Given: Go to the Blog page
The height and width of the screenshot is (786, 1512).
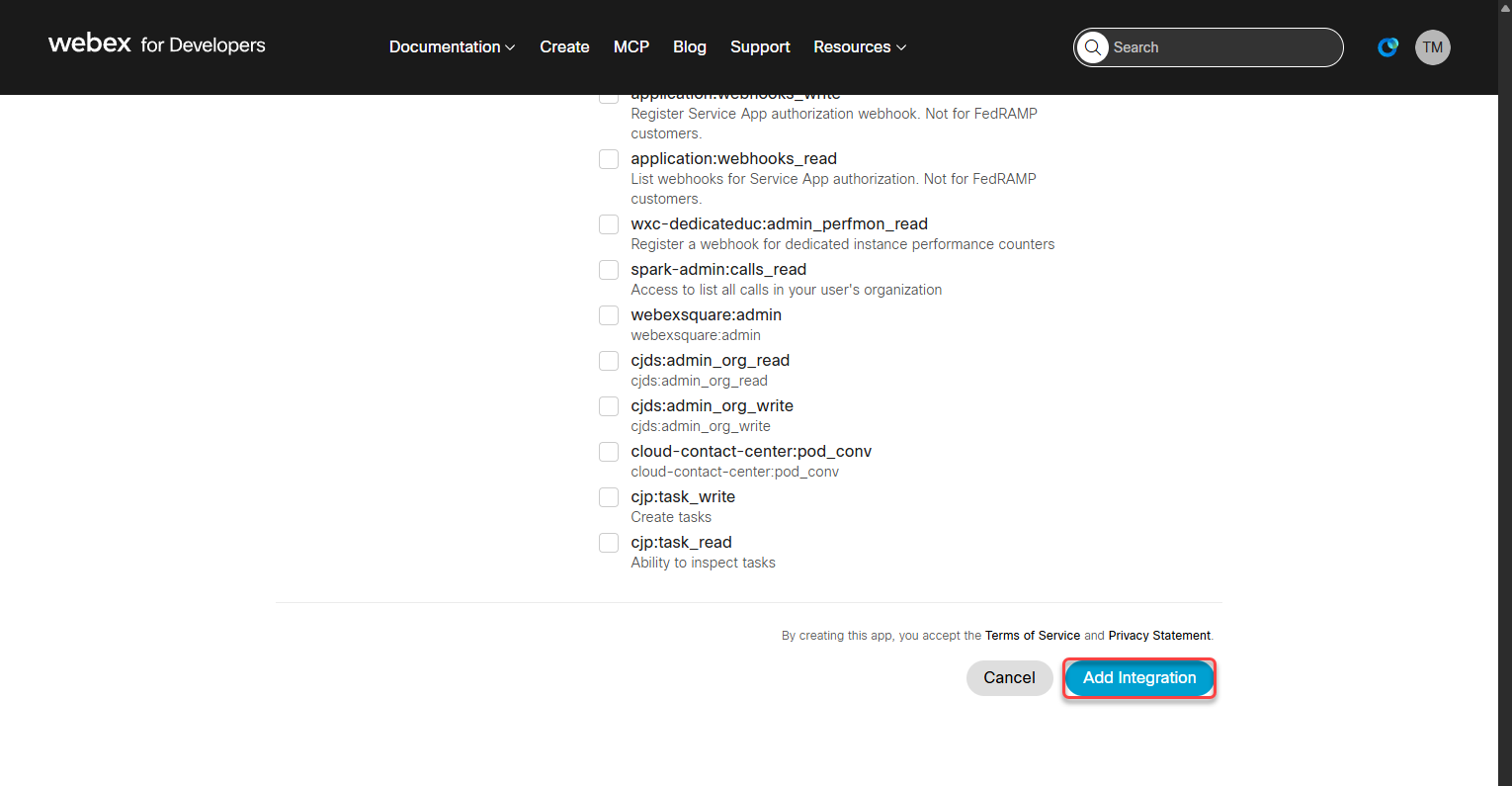Looking at the screenshot, I should (690, 46).
